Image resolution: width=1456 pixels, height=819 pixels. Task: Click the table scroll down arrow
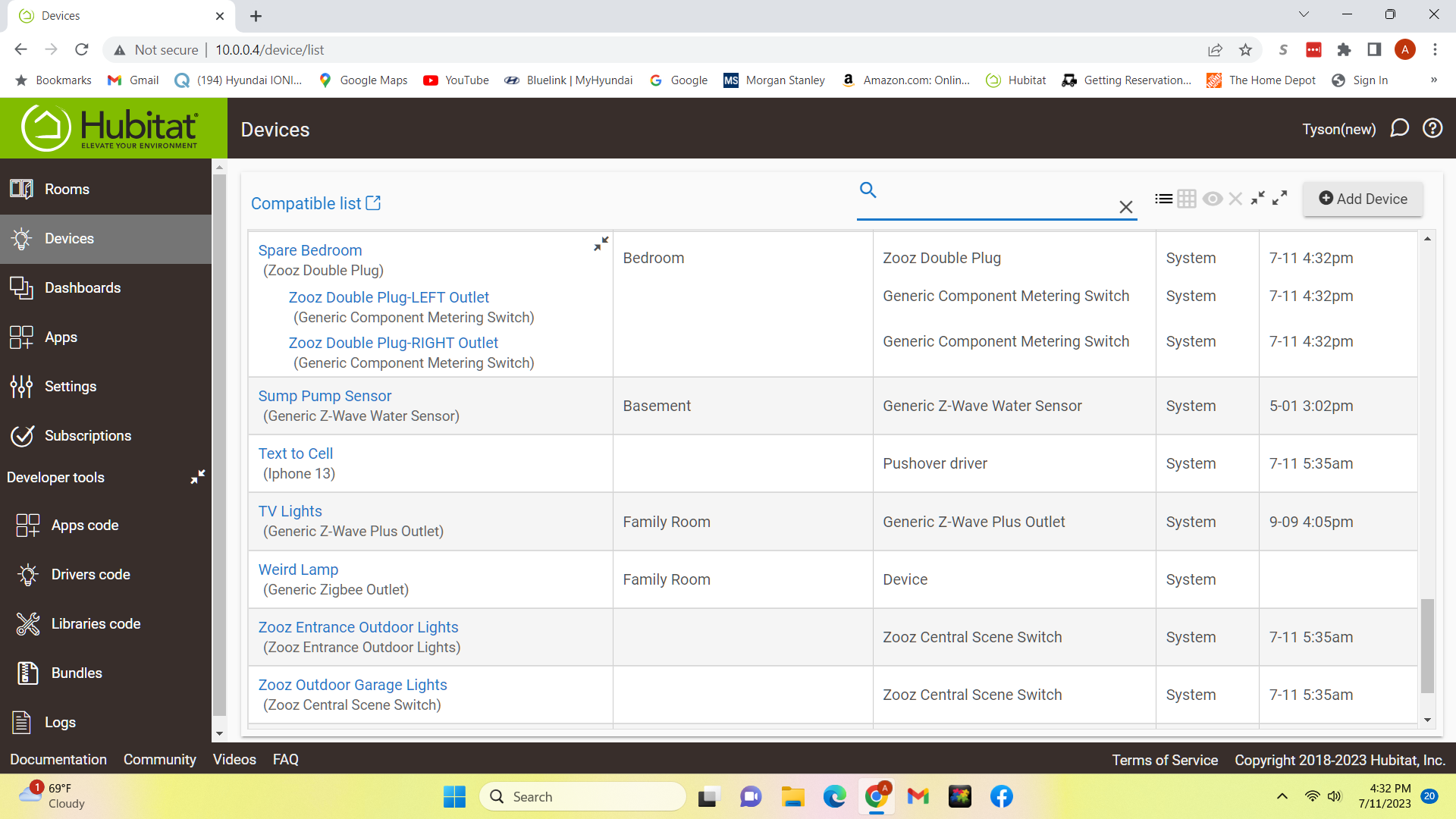point(1427,720)
